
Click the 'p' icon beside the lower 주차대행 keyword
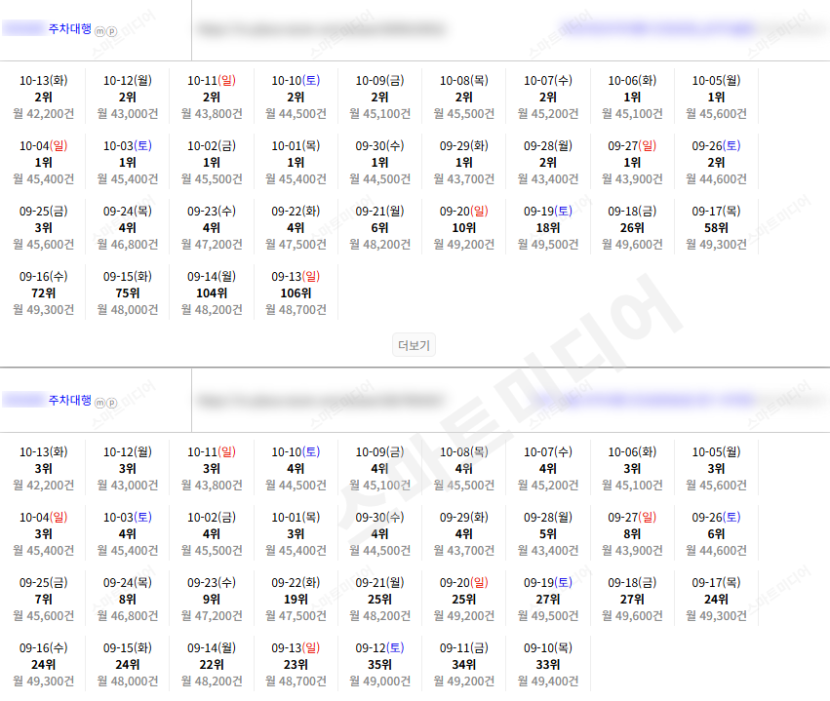[111, 403]
